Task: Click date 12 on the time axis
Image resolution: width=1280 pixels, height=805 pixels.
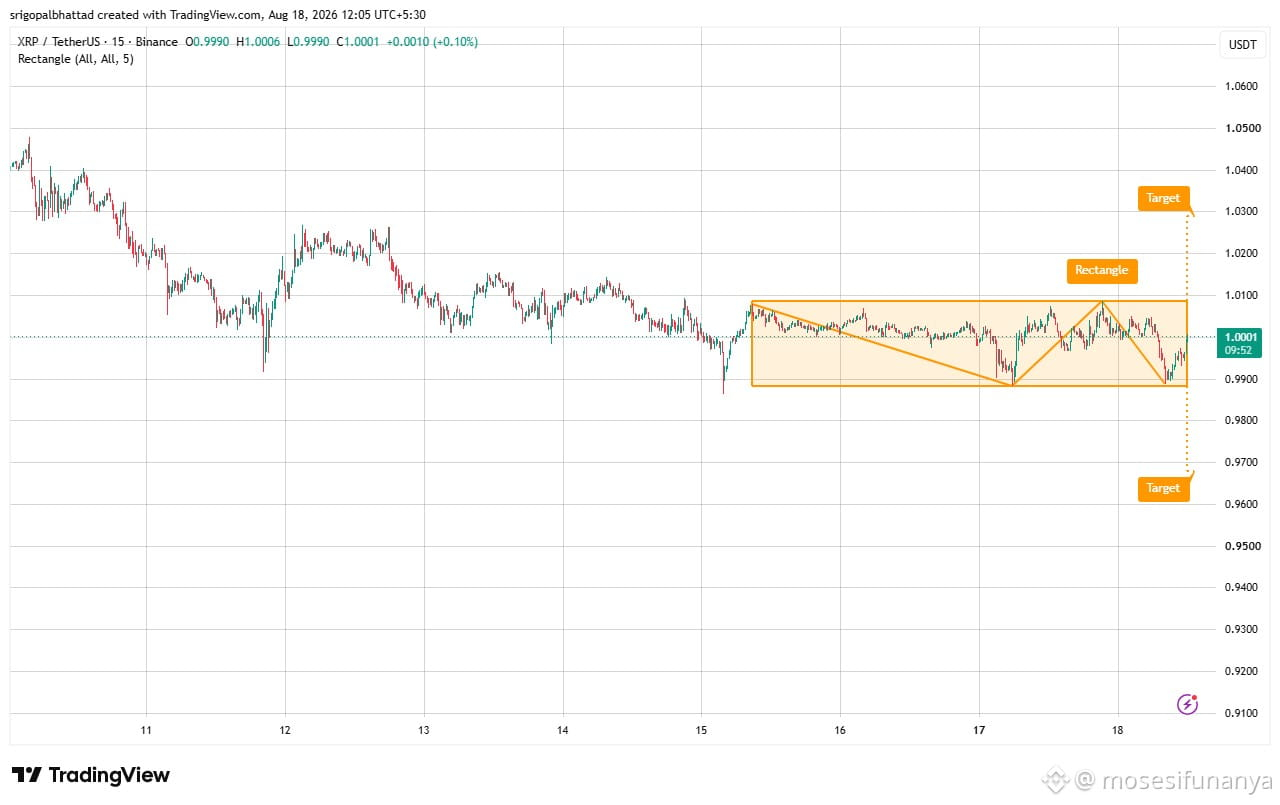Action: [285, 730]
